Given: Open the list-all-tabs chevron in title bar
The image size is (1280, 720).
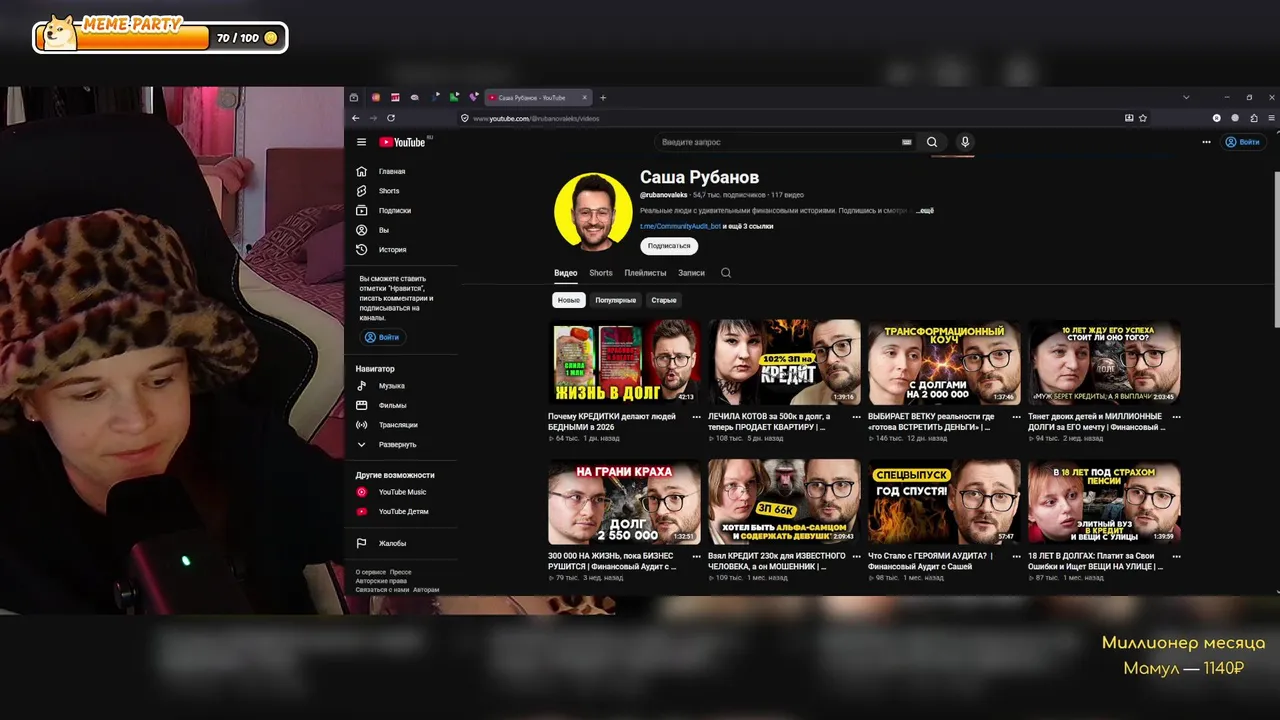Looking at the screenshot, I should click(x=1186, y=97).
